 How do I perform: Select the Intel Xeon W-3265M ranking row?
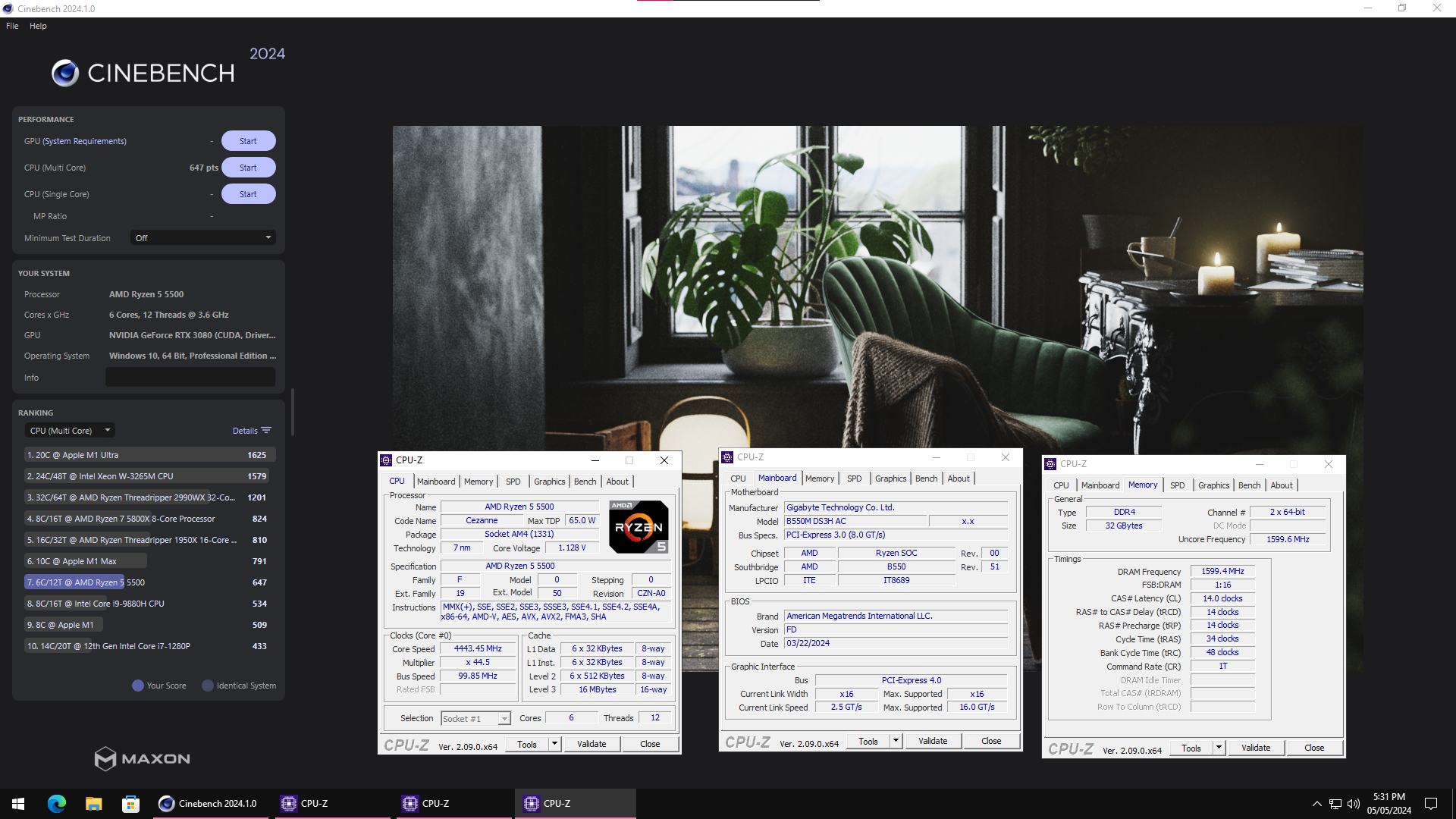(x=149, y=476)
